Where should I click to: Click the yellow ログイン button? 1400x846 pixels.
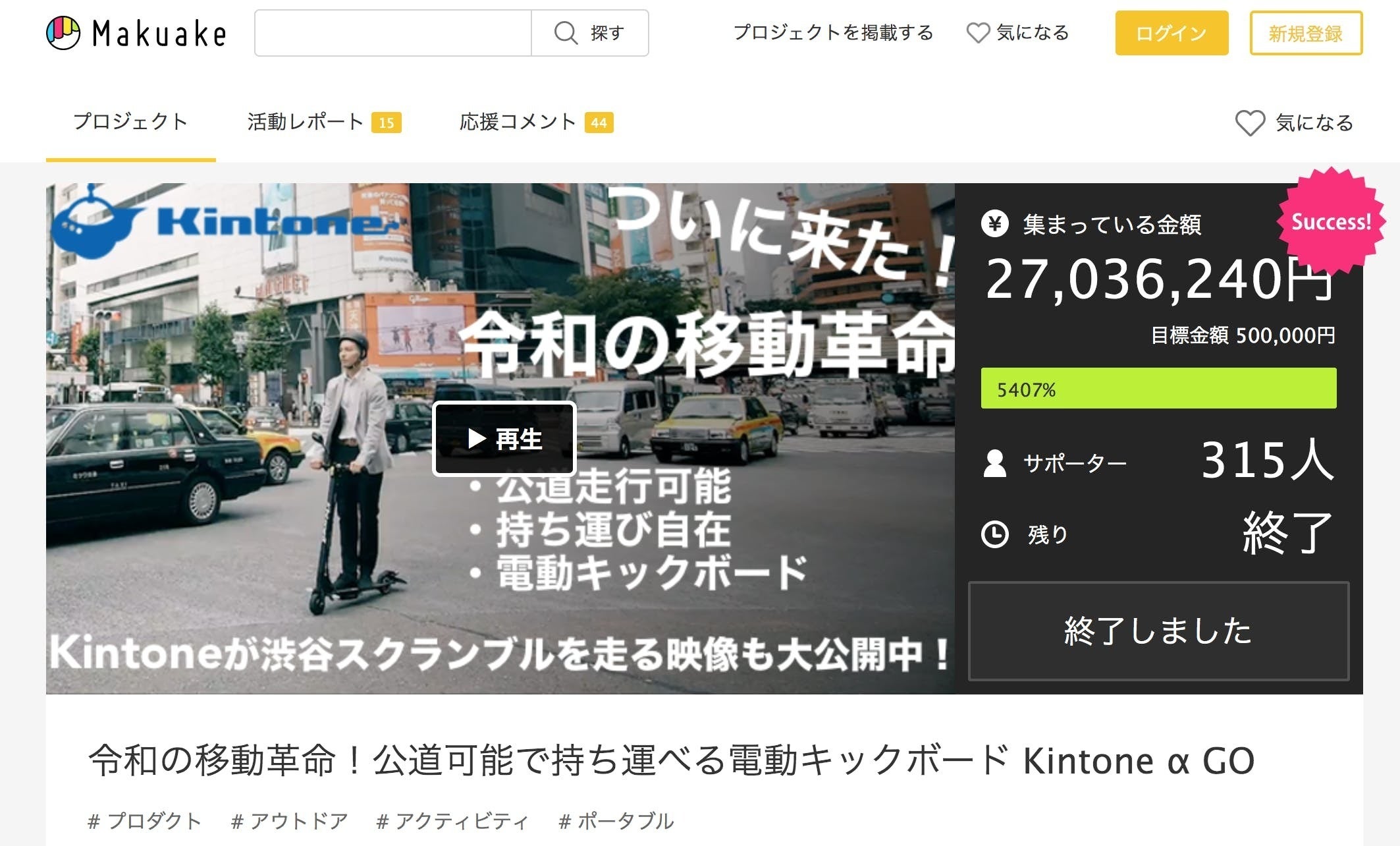(1171, 33)
